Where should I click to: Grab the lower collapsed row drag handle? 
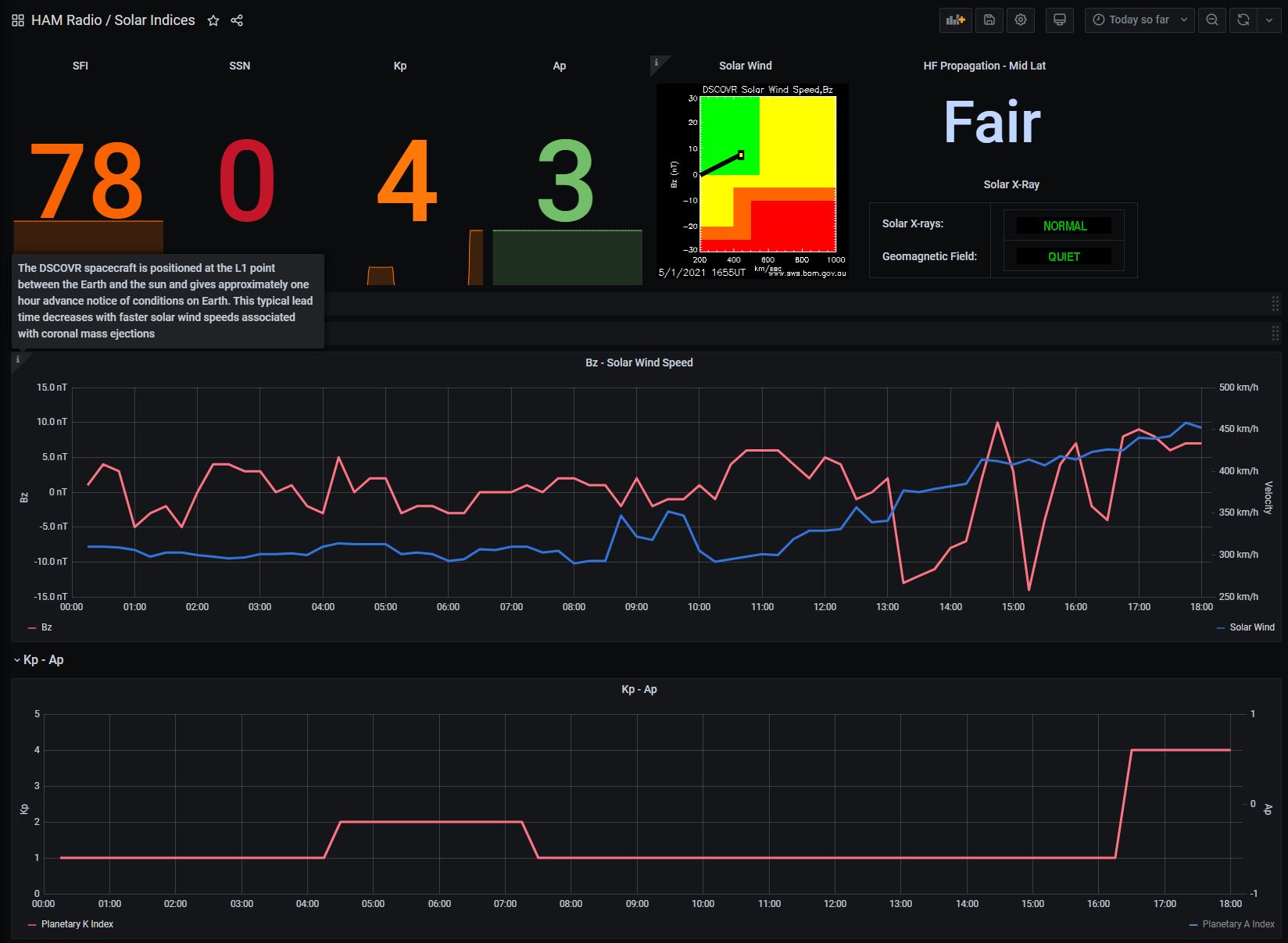point(1275,334)
